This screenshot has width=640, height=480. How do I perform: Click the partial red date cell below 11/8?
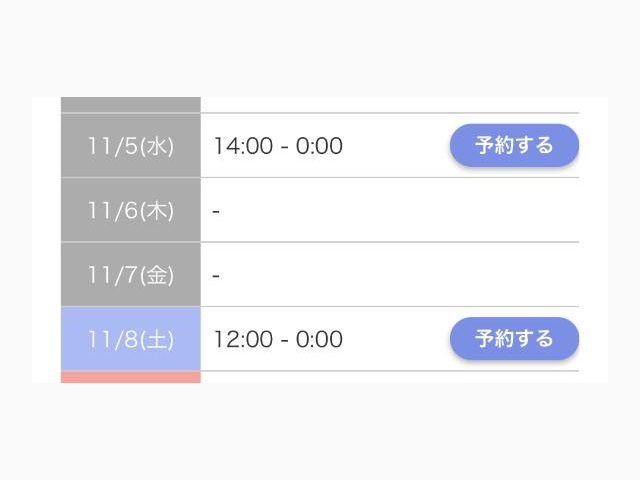pos(130,377)
